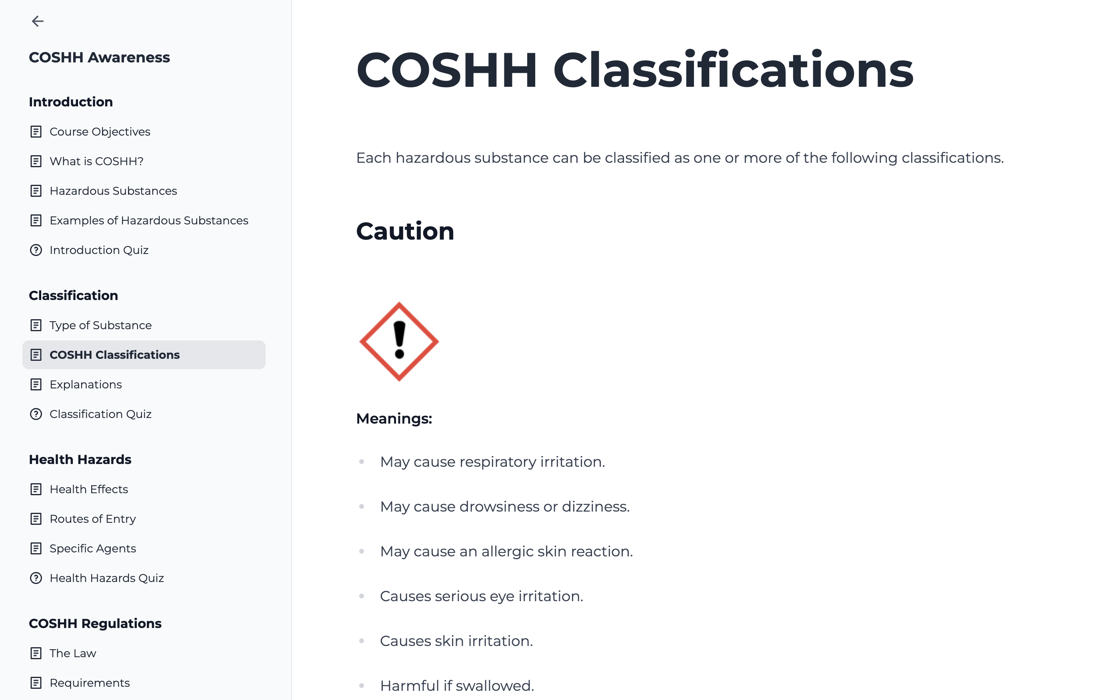Click the "Classification" section heading

click(73, 295)
